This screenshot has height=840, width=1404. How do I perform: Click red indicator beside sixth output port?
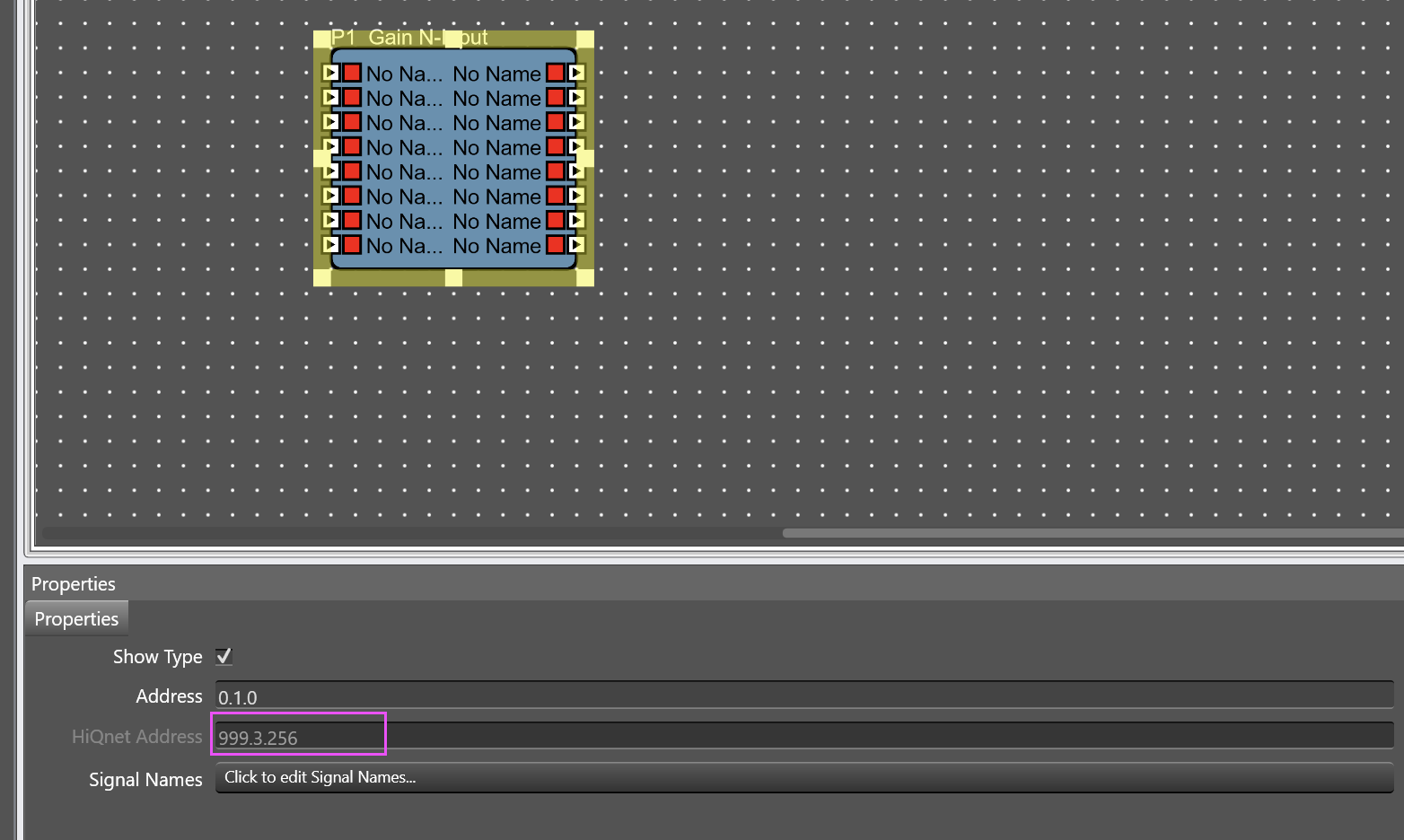[556, 196]
